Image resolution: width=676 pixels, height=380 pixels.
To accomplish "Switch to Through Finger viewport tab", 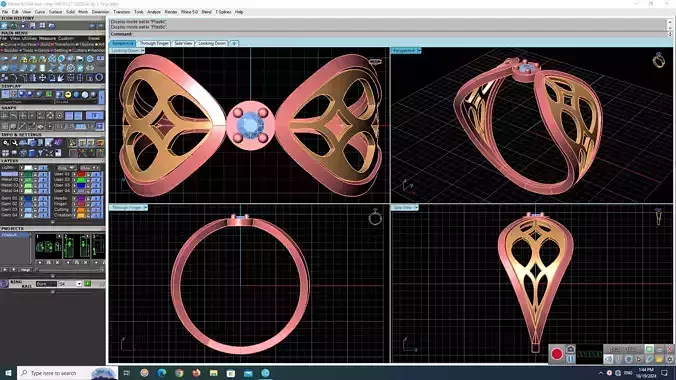I will pos(154,44).
